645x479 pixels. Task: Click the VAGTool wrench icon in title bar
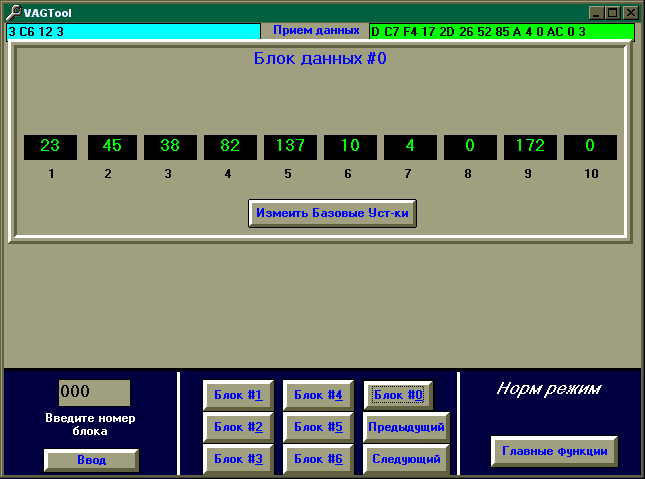[13, 13]
